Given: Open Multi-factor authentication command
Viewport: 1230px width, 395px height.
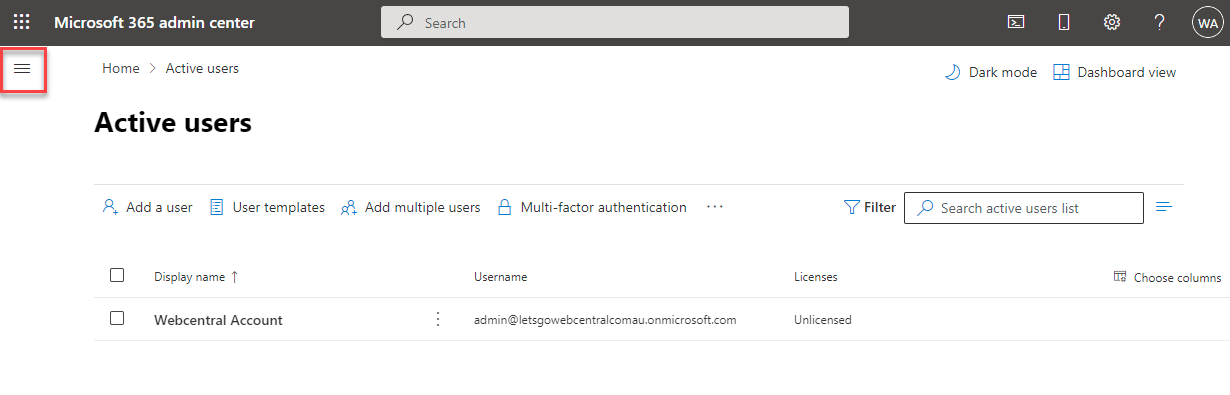Looking at the screenshot, I should (x=592, y=207).
